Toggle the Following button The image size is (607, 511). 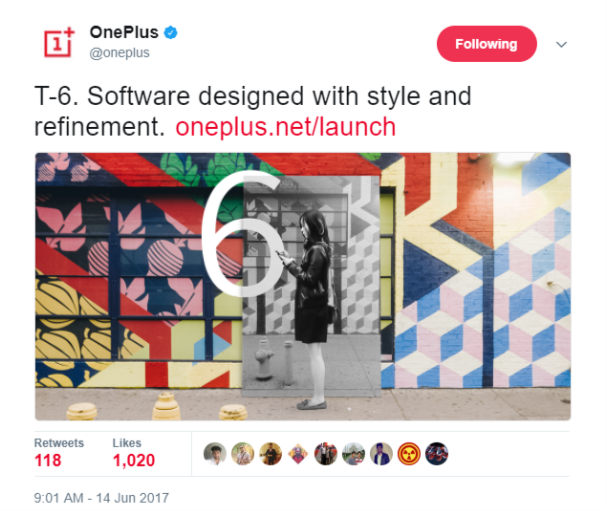tap(487, 44)
